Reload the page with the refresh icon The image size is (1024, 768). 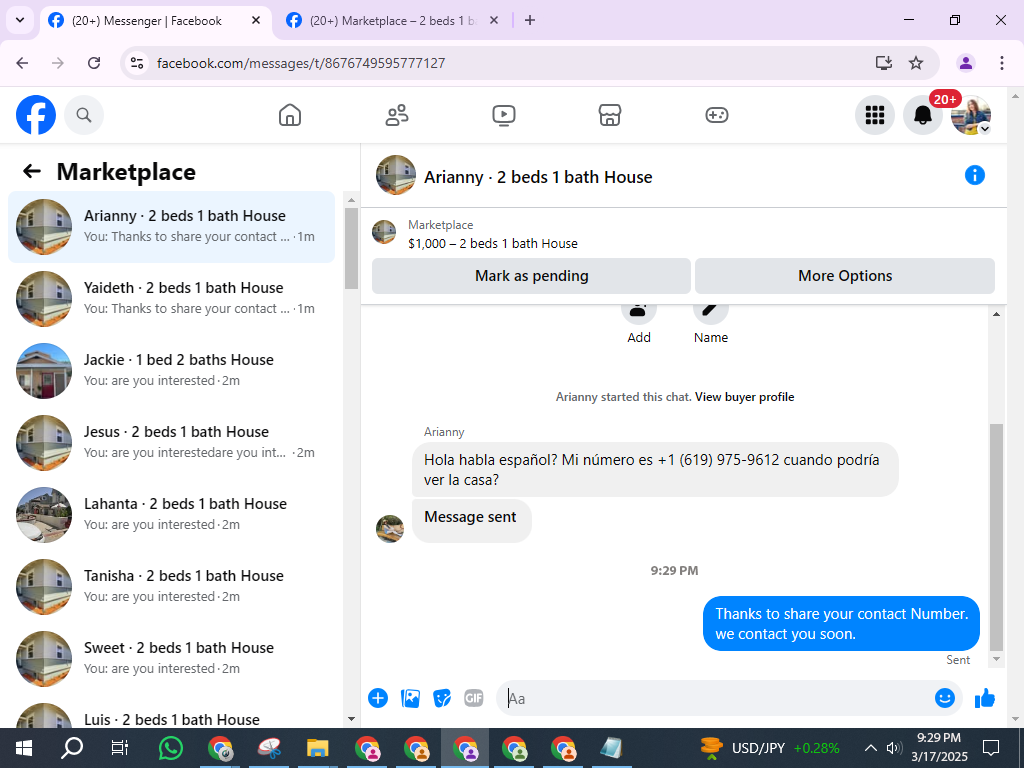pos(94,63)
